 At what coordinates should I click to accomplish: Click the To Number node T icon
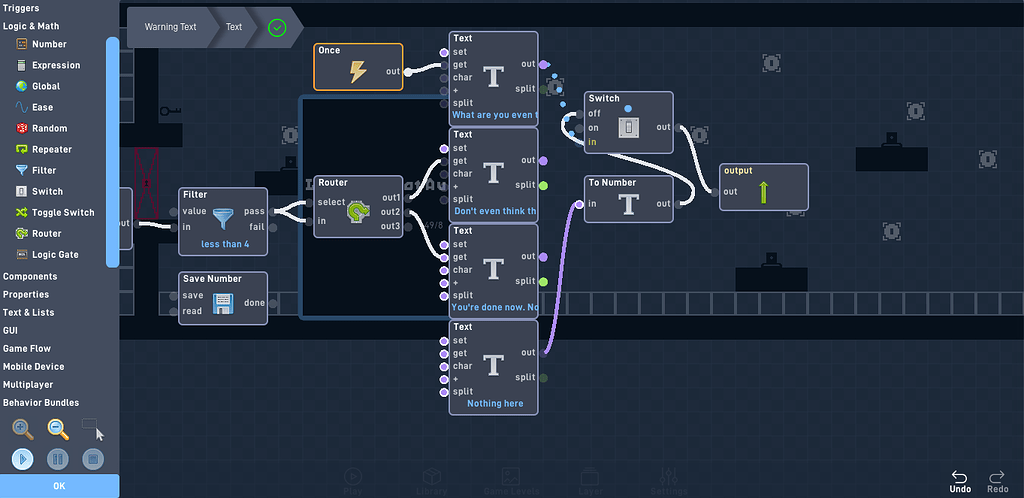tap(628, 204)
